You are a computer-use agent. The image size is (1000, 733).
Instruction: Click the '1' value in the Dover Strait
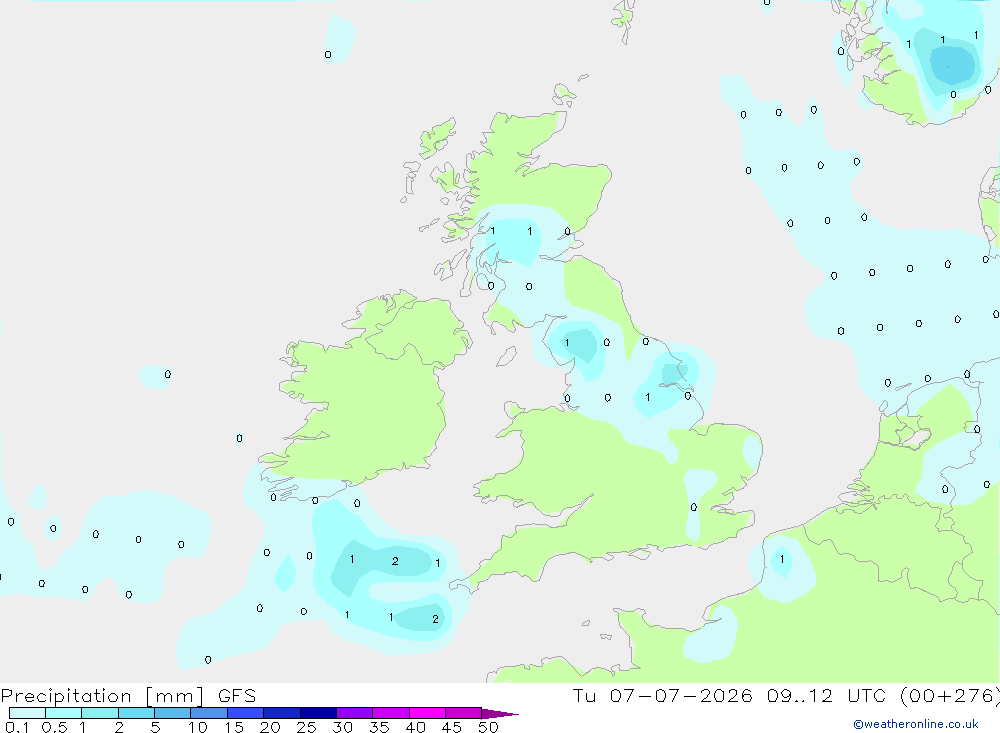[x=782, y=559]
